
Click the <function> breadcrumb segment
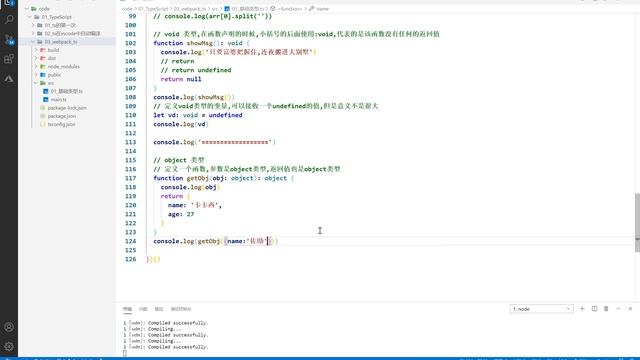pos(290,9)
